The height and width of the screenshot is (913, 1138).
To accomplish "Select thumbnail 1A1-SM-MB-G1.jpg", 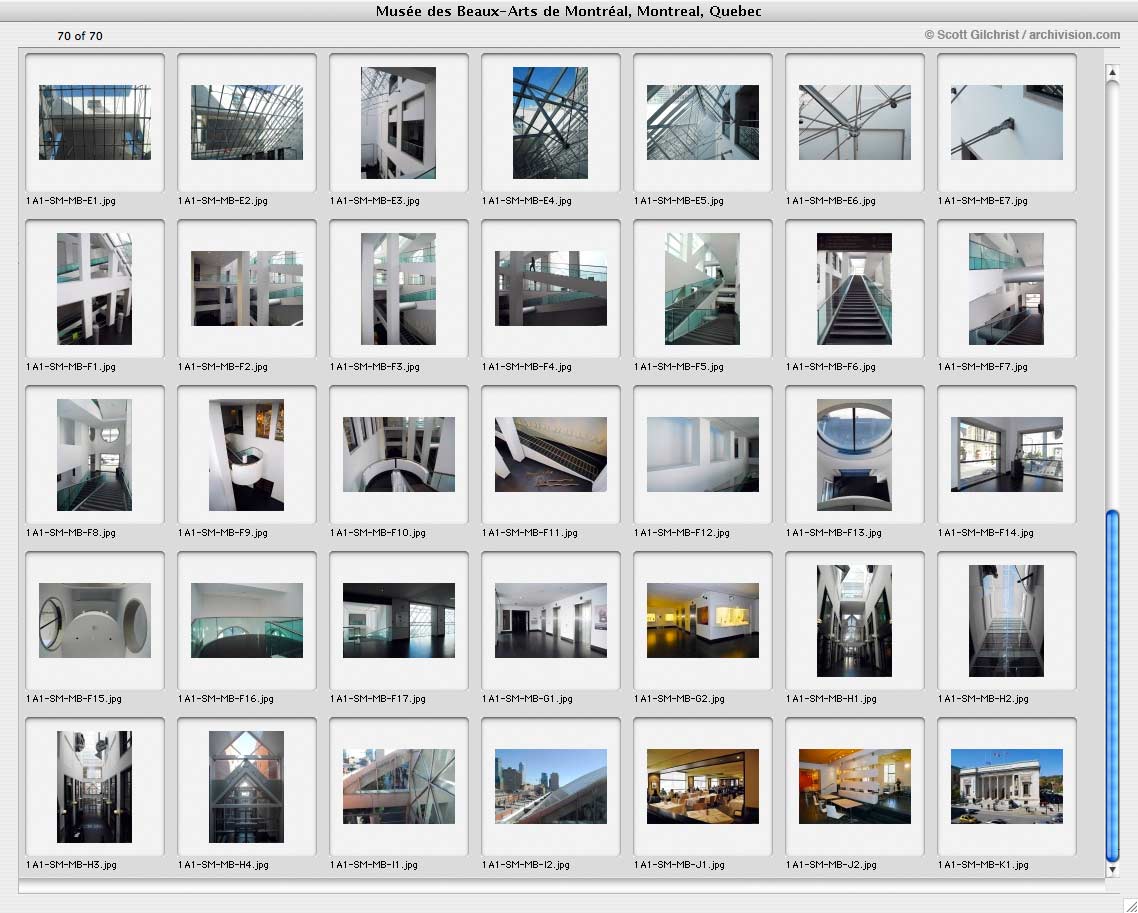I will pos(550,621).
